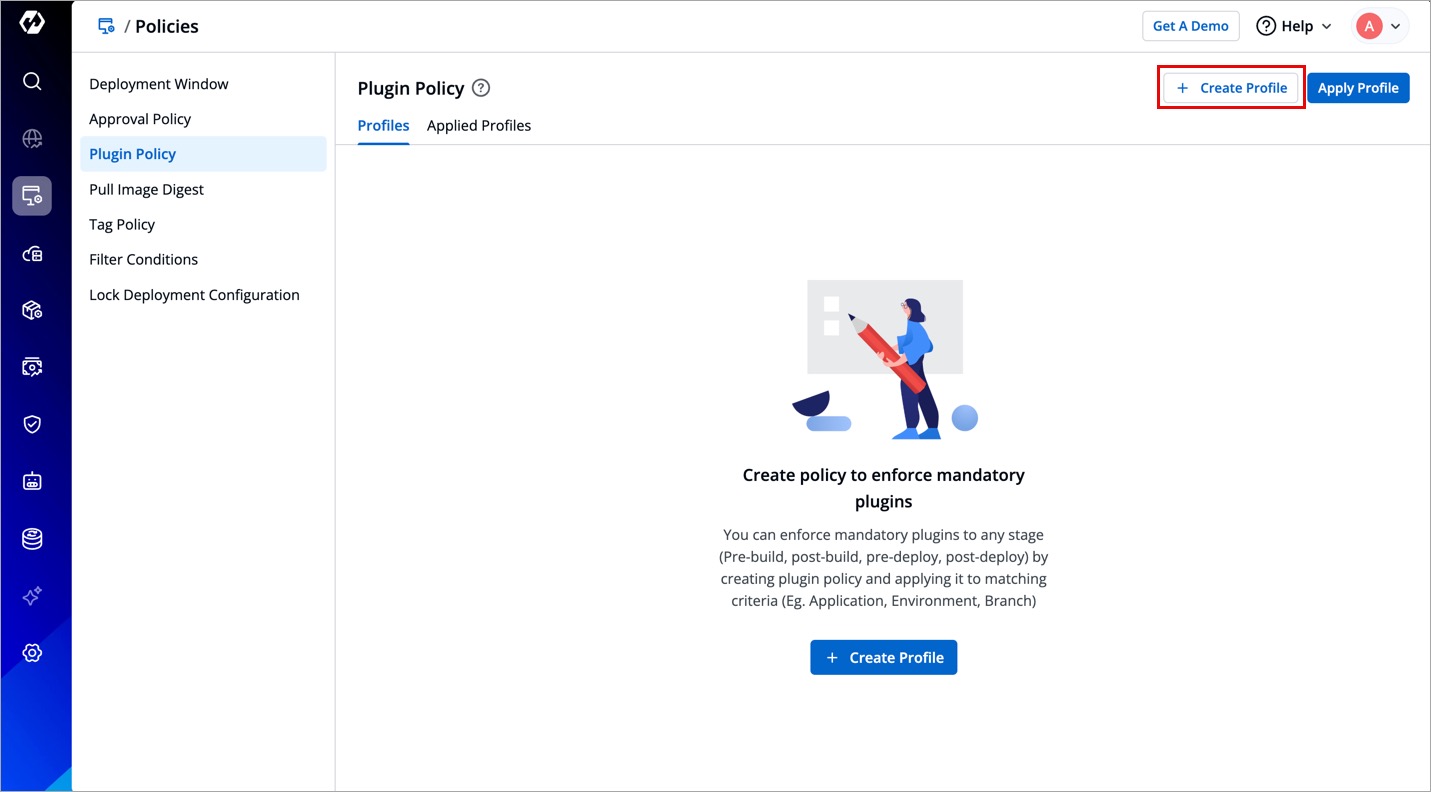Open the cloud infrastructure sidebar icon

click(32, 254)
